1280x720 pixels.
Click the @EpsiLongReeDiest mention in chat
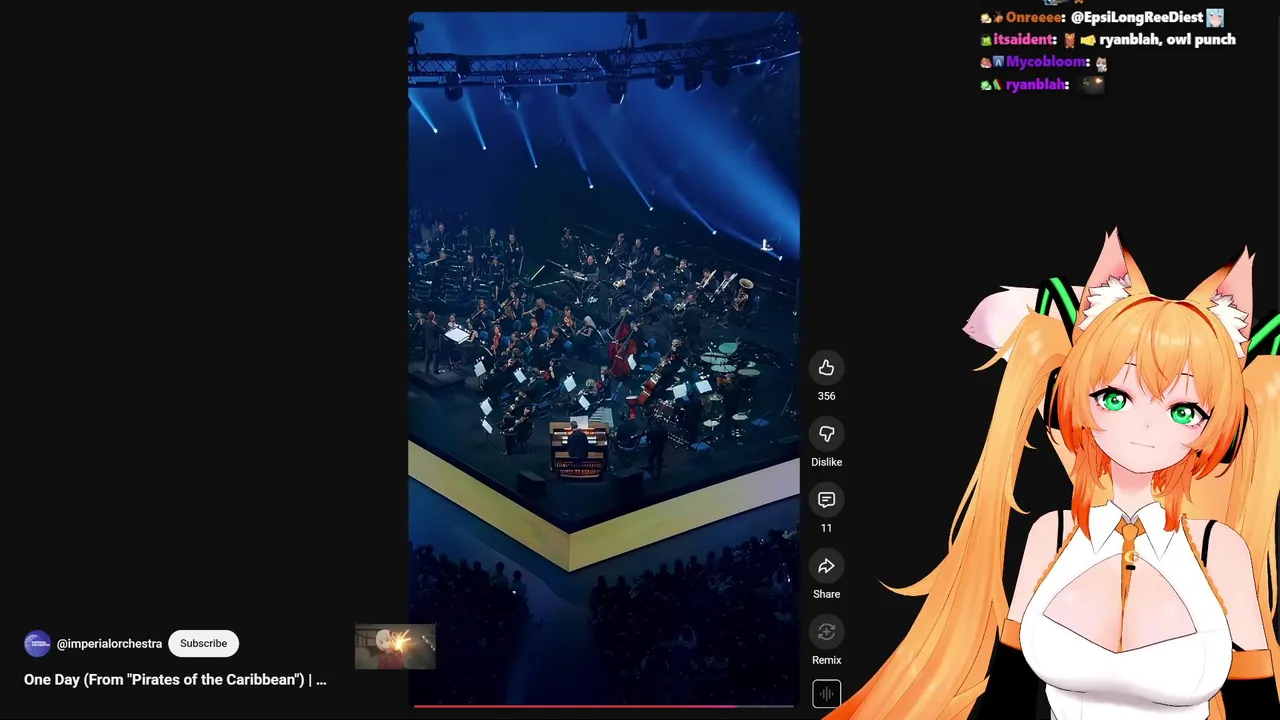(x=1137, y=18)
